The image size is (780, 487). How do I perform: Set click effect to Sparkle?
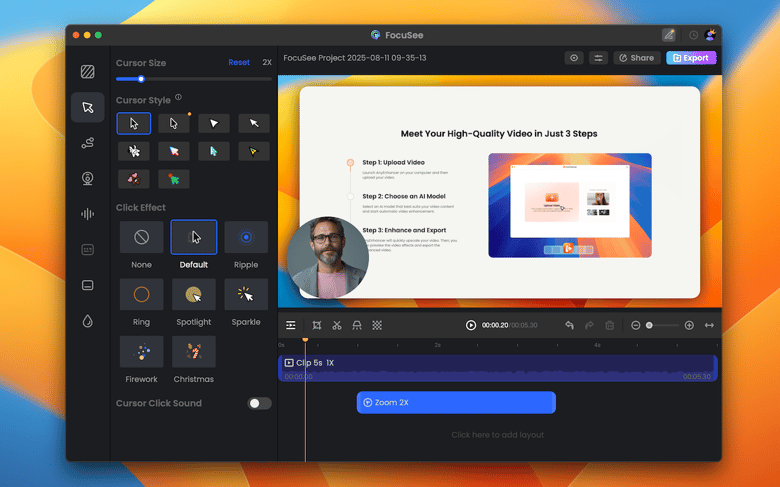tap(246, 294)
